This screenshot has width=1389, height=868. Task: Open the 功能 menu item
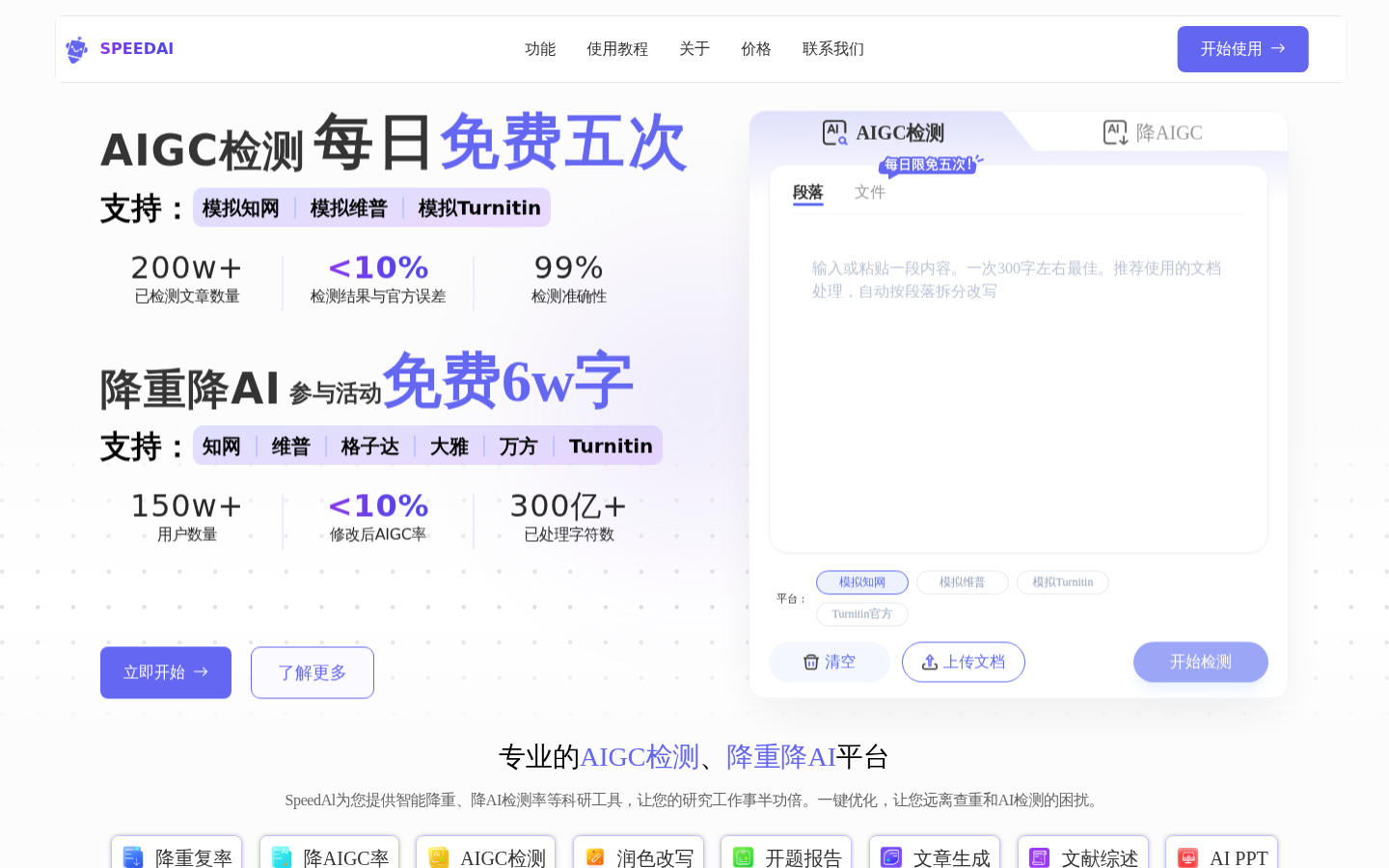[x=540, y=49]
